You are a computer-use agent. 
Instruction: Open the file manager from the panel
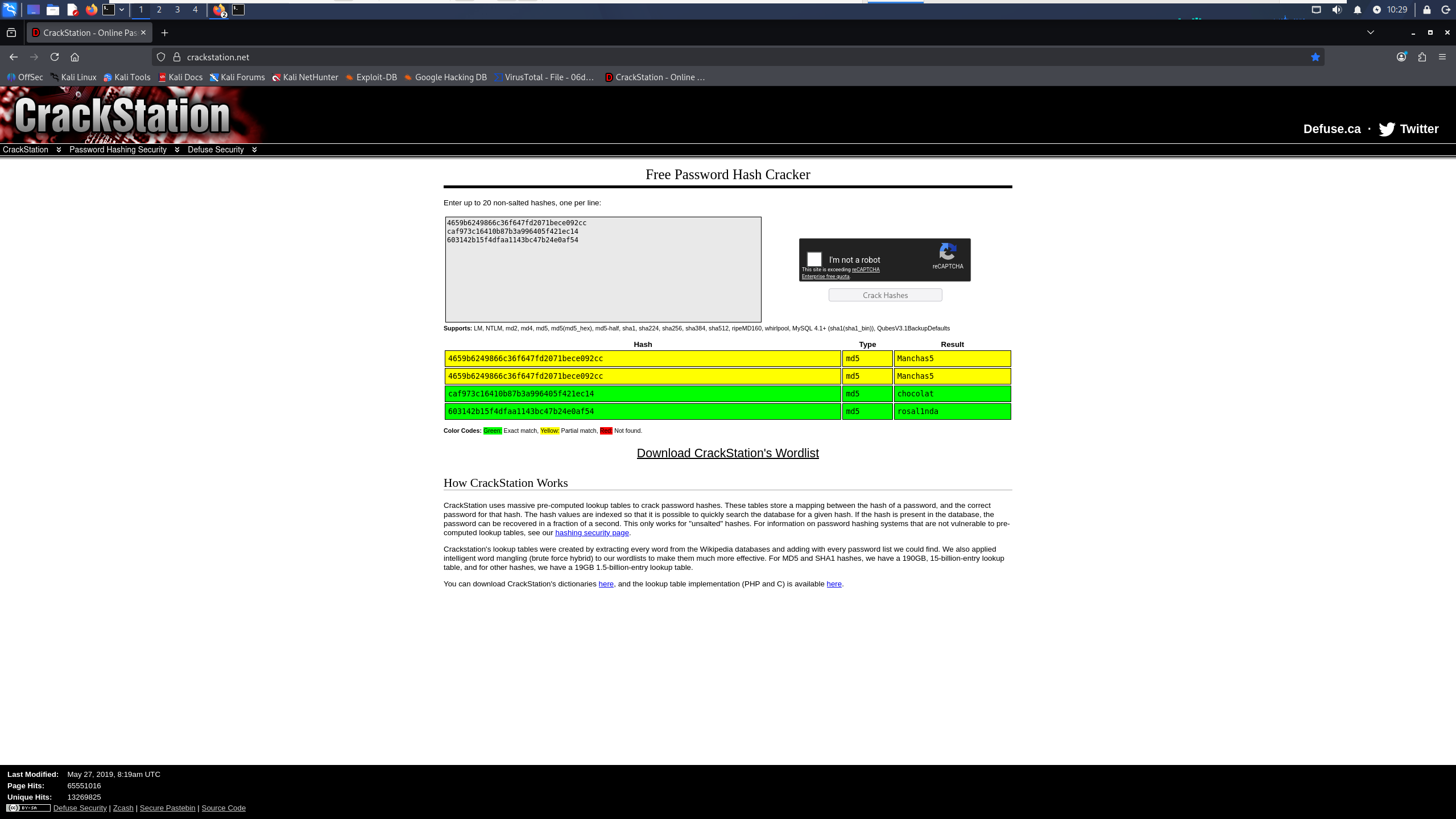tap(53, 10)
